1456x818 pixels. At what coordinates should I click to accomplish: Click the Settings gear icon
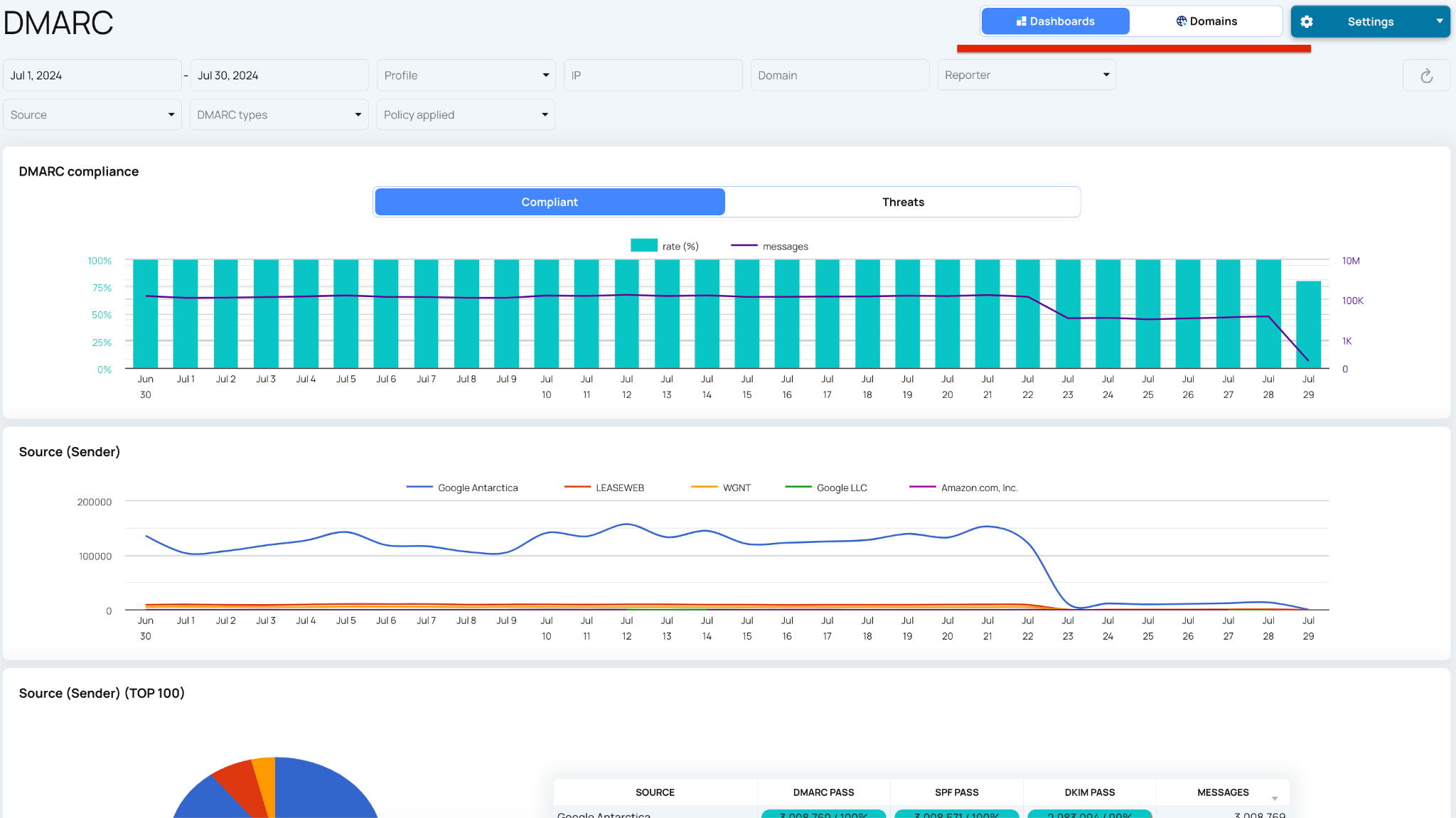[1307, 22]
